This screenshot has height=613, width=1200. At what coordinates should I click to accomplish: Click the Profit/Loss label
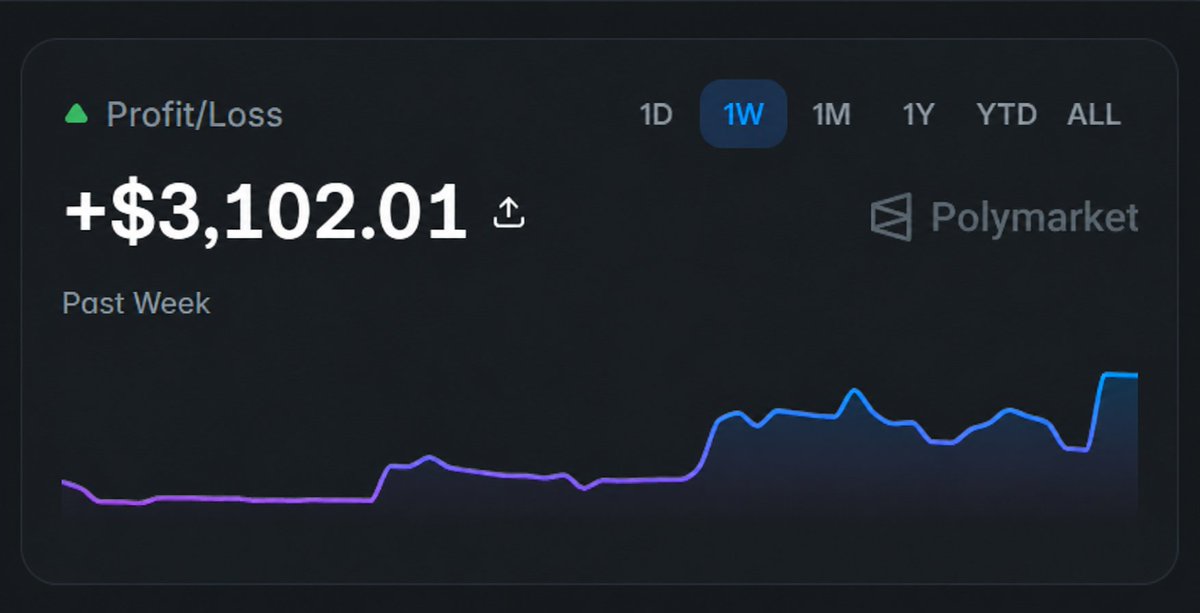point(195,114)
